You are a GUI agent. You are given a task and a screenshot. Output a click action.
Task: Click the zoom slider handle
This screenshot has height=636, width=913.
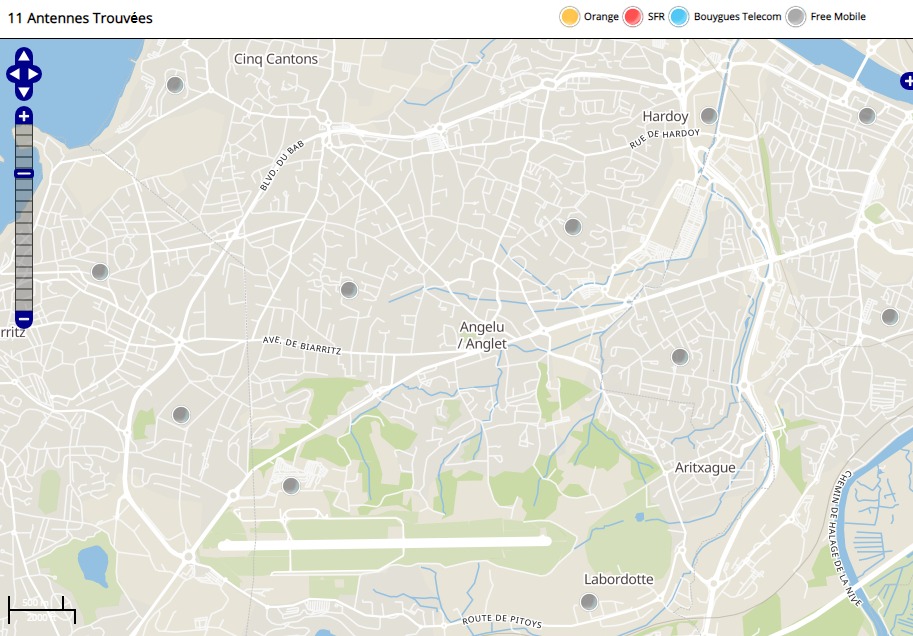tap(24, 174)
